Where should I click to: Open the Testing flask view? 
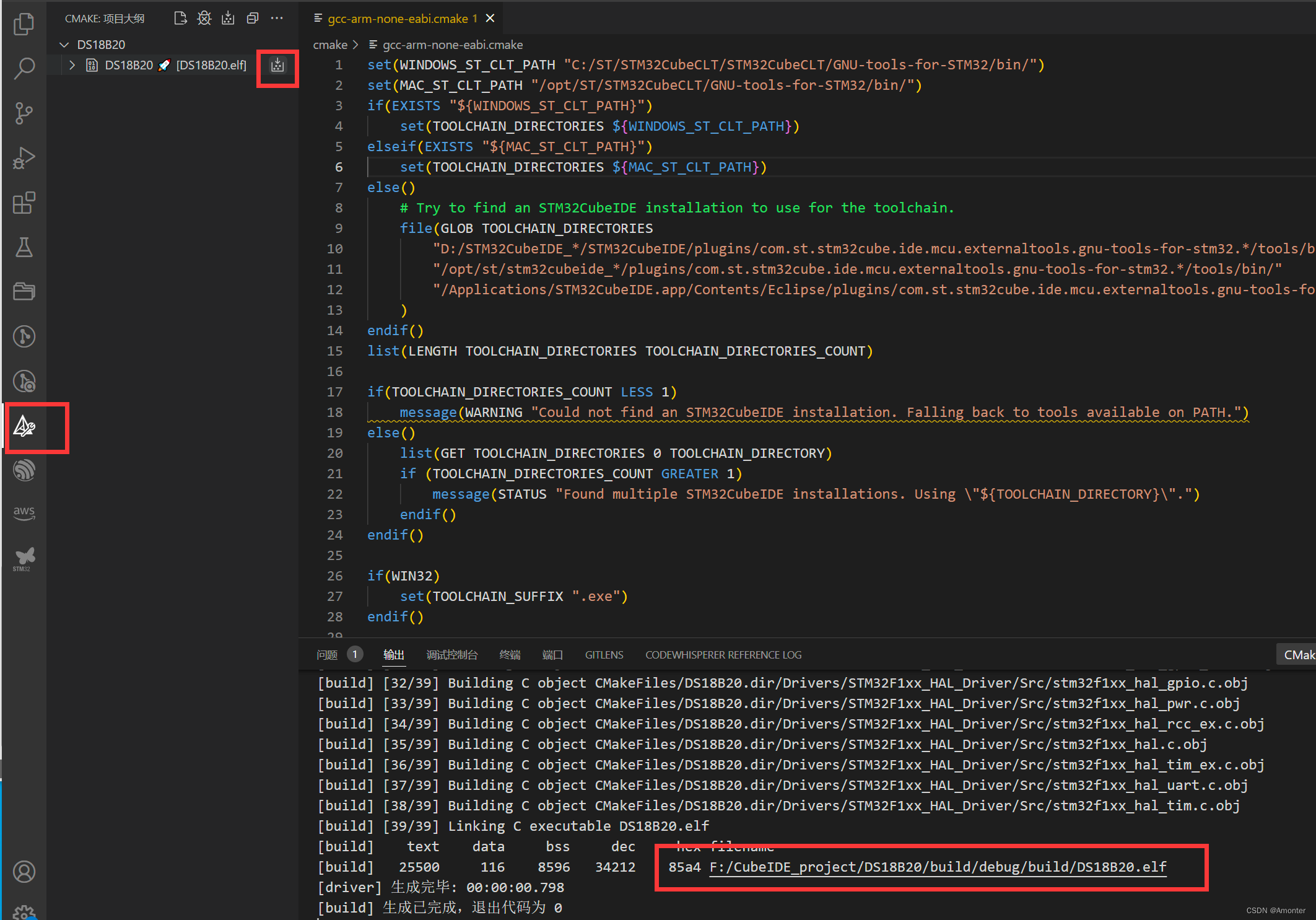click(x=24, y=247)
